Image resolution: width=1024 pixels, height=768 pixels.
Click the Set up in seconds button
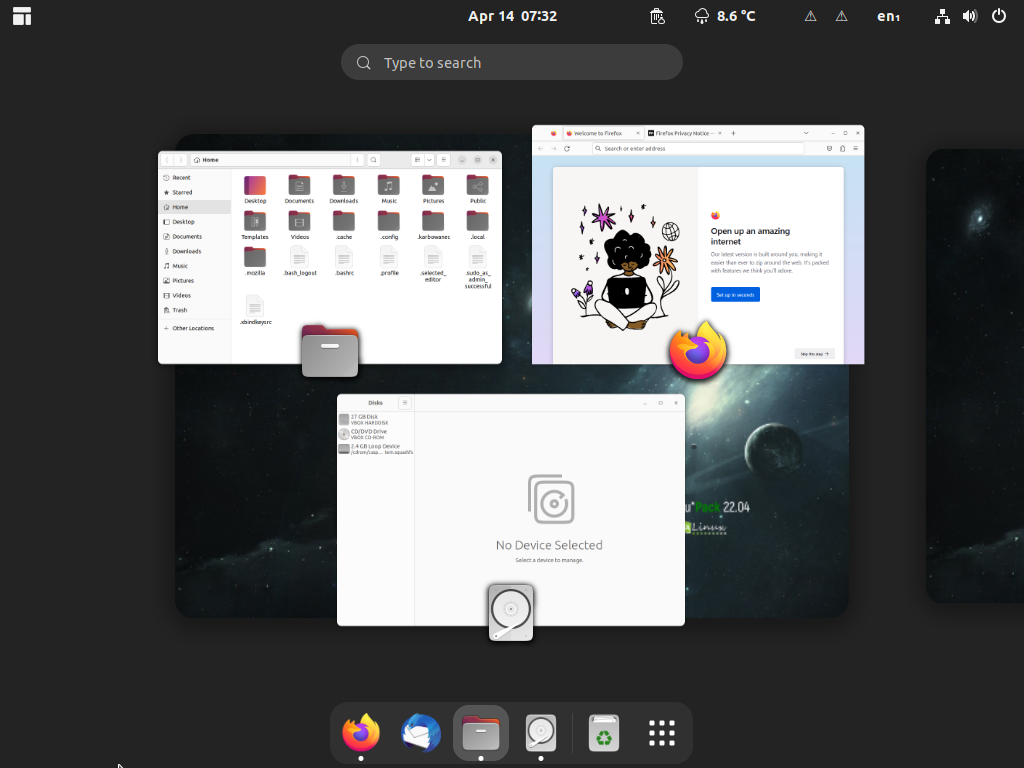click(x=735, y=295)
